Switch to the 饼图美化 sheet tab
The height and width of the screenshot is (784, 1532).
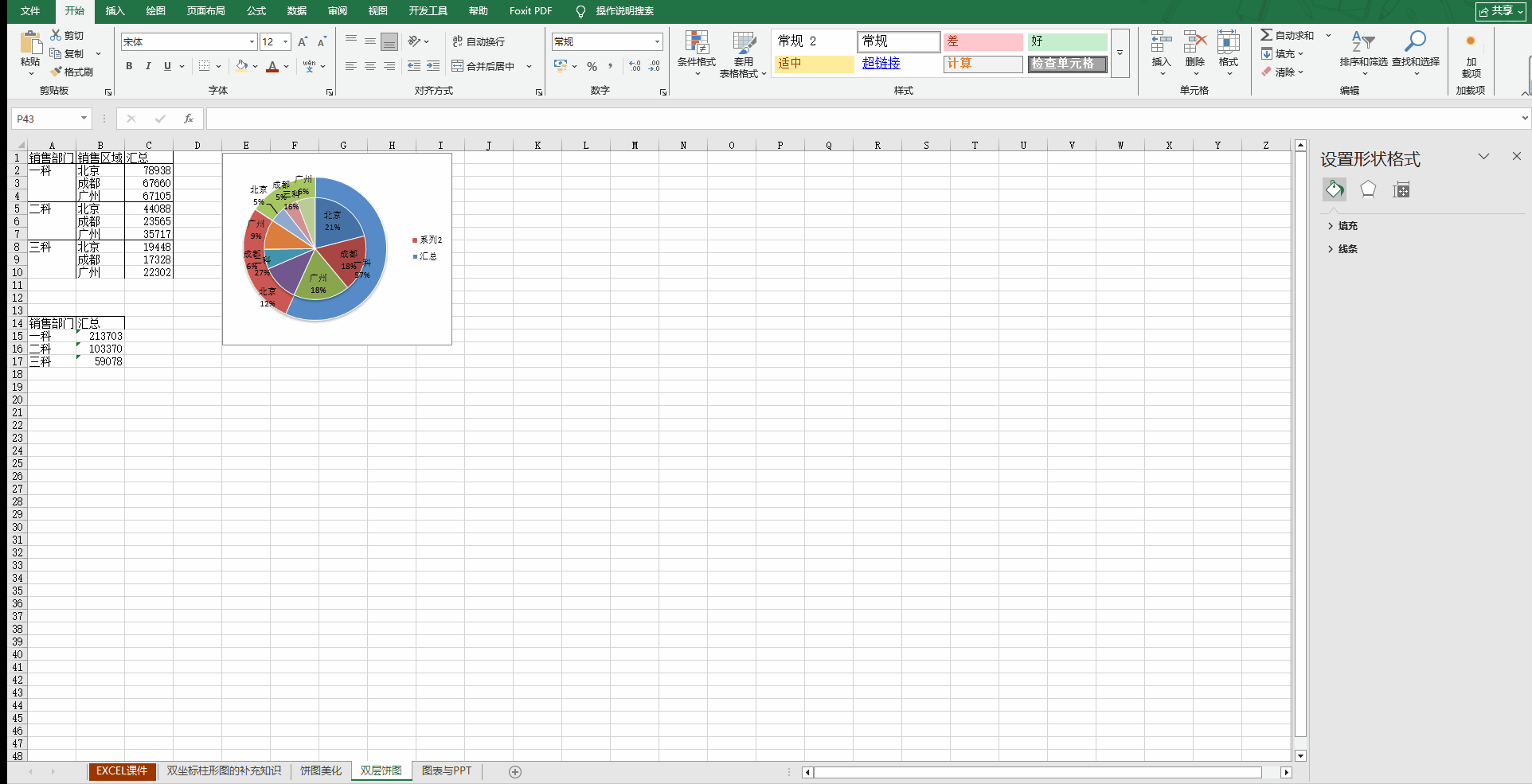tap(320, 770)
